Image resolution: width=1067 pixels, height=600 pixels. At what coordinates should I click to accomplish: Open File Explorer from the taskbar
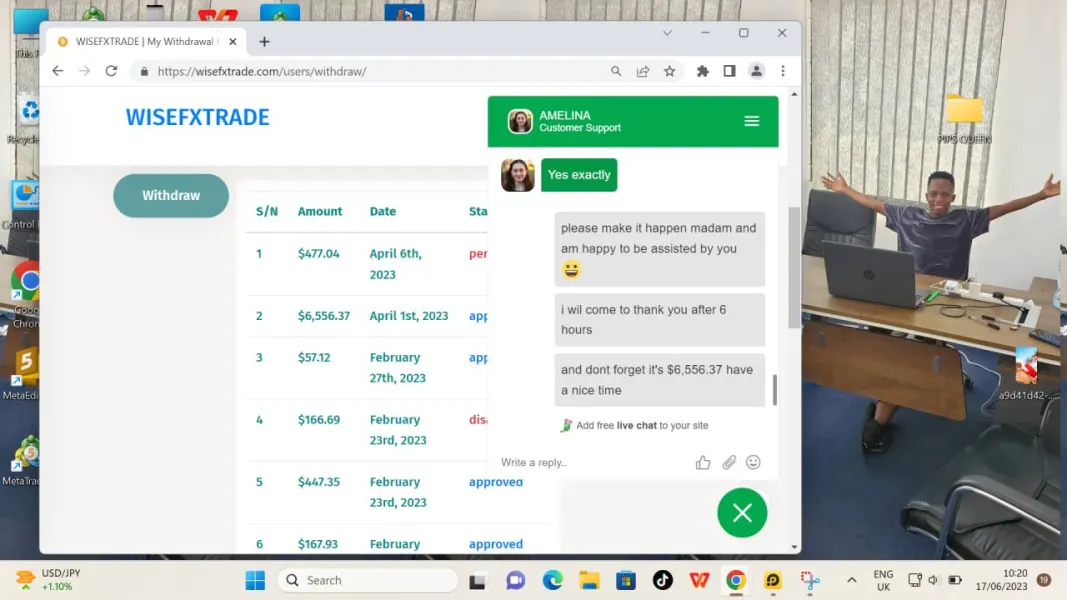pyautogui.click(x=589, y=580)
